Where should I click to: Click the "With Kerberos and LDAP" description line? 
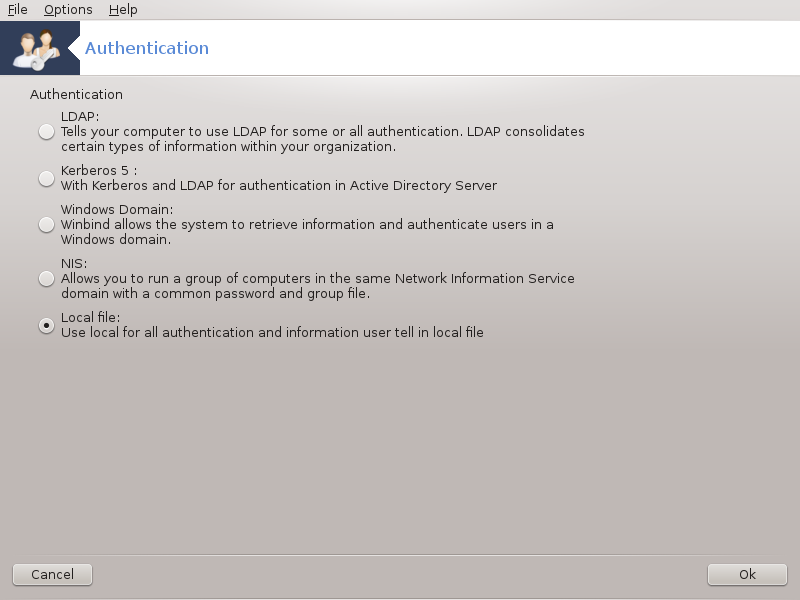click(279, 185)
